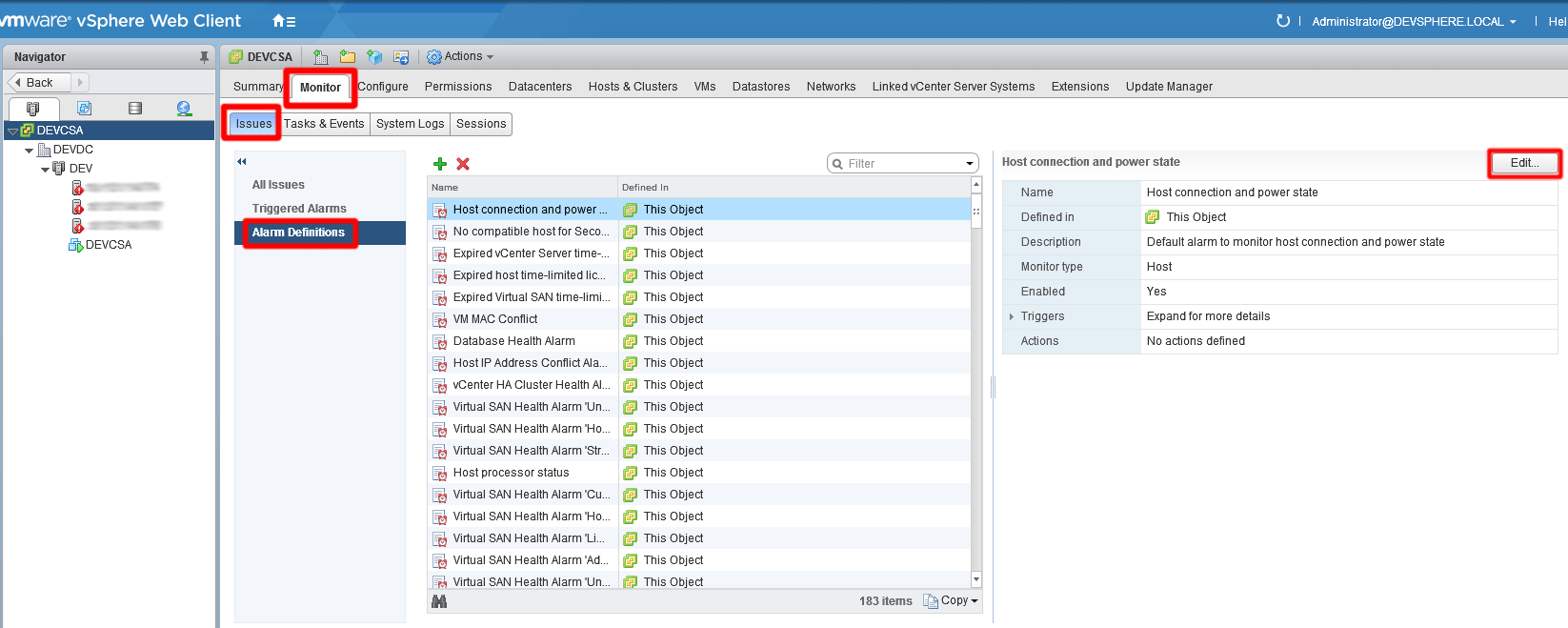Image resolution: width=1568 pixels, height=628 pixels.
Task: Create new datacenter toolbar icon
Action: 321,57
